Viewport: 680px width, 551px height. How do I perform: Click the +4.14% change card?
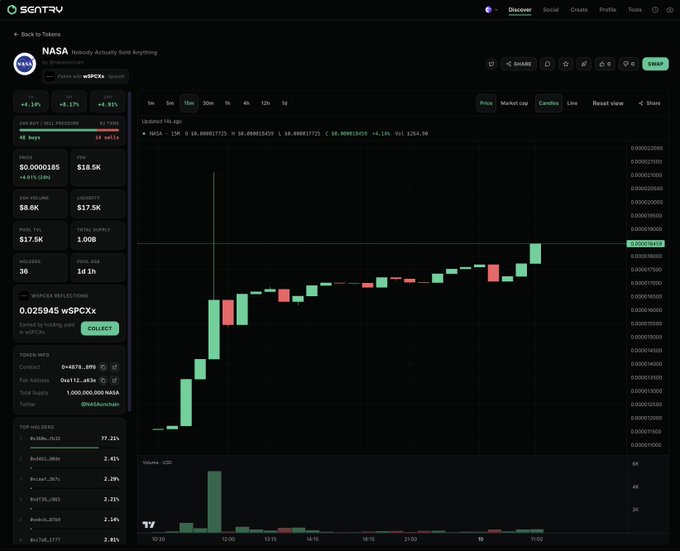click(x=31, y=101)
